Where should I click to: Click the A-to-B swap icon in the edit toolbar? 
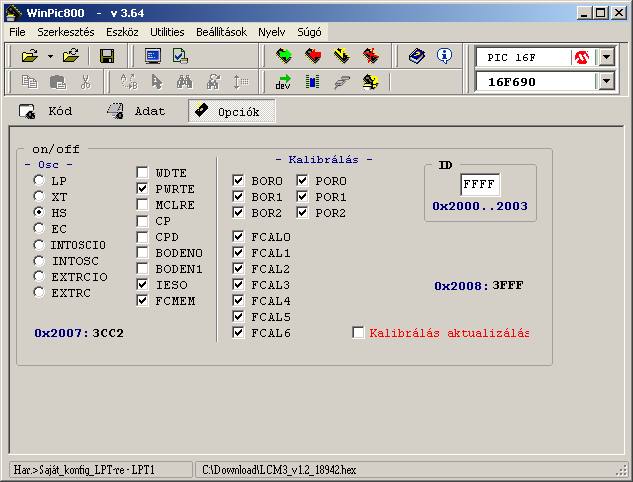[129, 82]
